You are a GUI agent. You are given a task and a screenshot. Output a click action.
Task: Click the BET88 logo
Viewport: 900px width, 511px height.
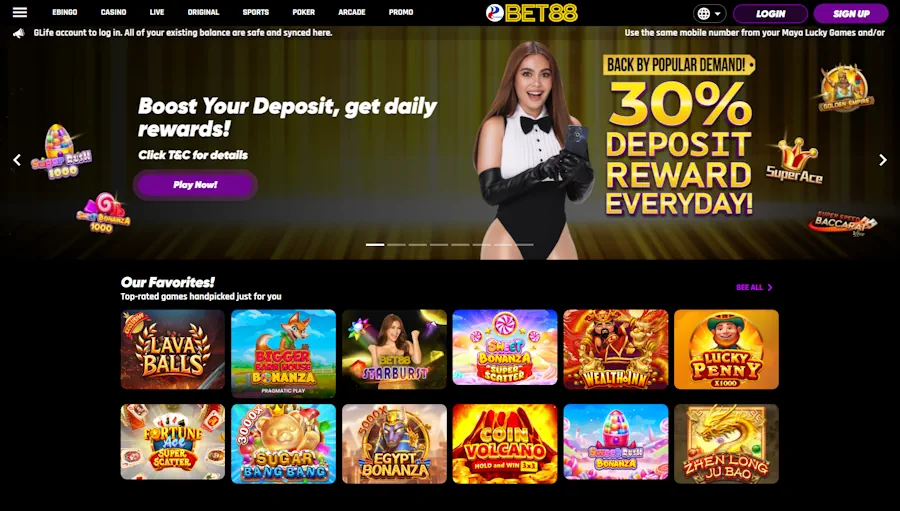(x=531, y=13)
